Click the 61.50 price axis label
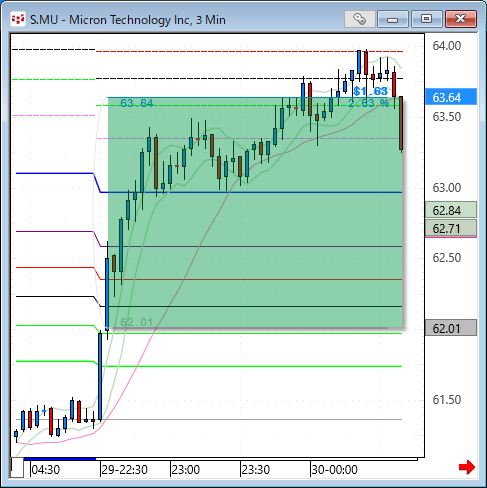487x488 pixels. [447, 399]
